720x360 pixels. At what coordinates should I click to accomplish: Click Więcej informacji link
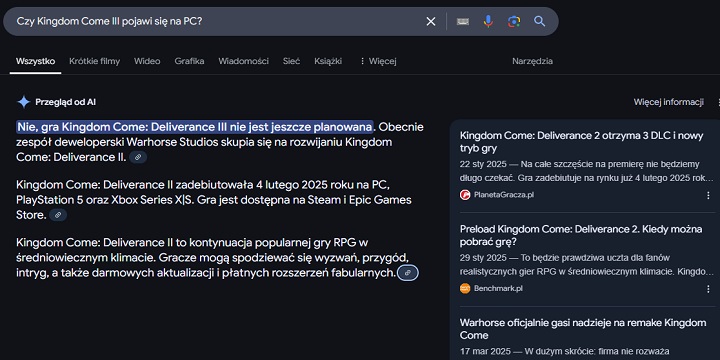coord(669,102)
